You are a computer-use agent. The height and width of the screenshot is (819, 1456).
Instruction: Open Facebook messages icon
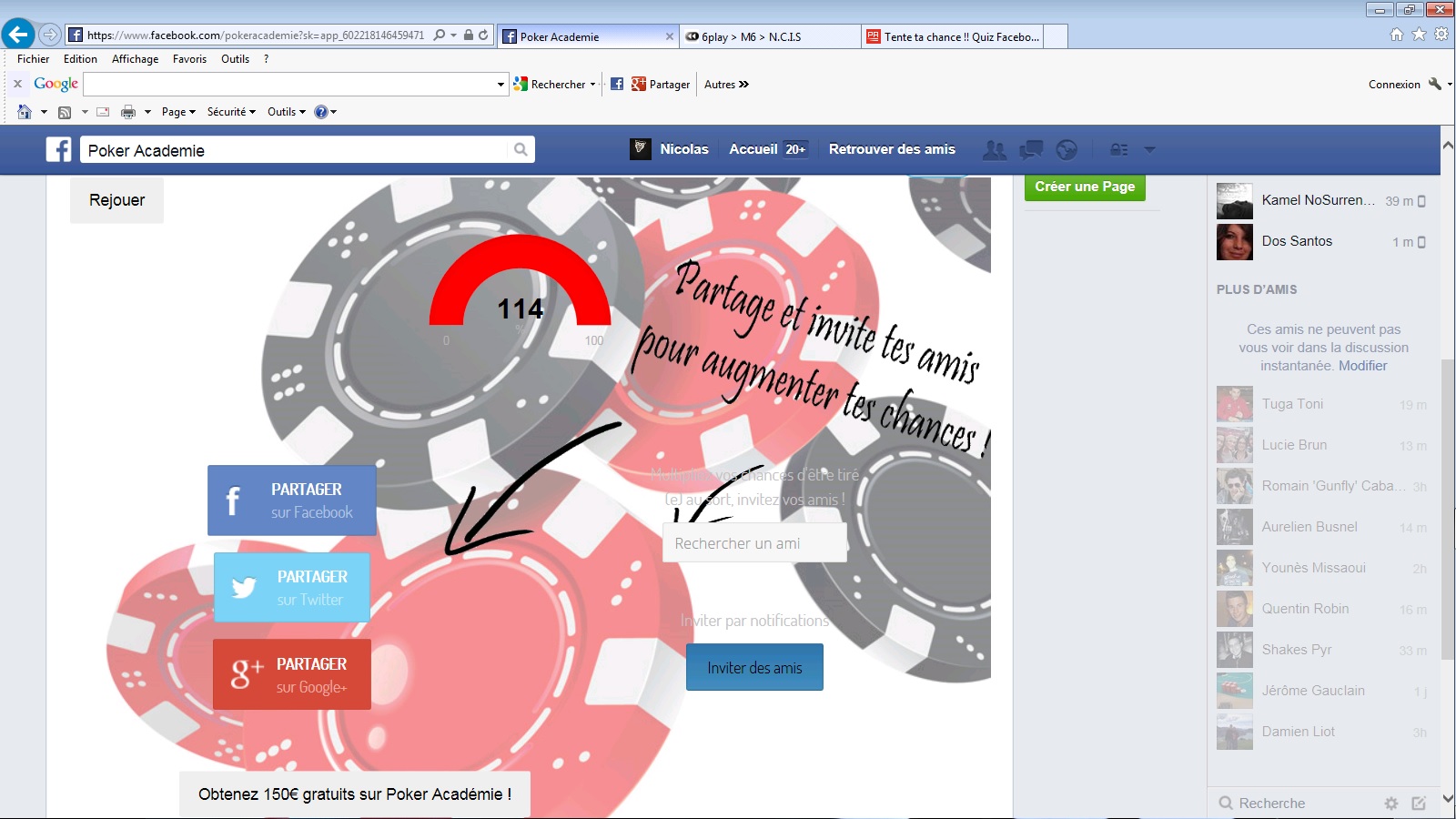(1031, 149)
